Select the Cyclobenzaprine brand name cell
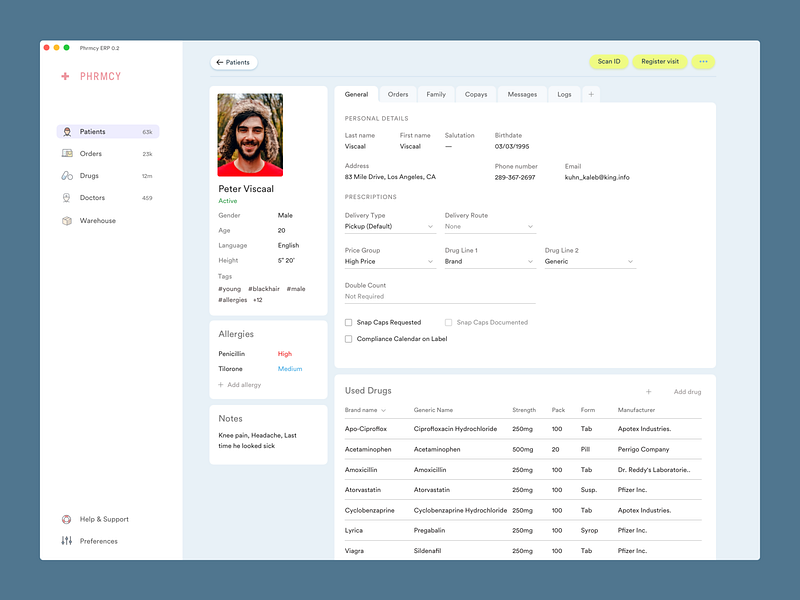 point(370,510)
